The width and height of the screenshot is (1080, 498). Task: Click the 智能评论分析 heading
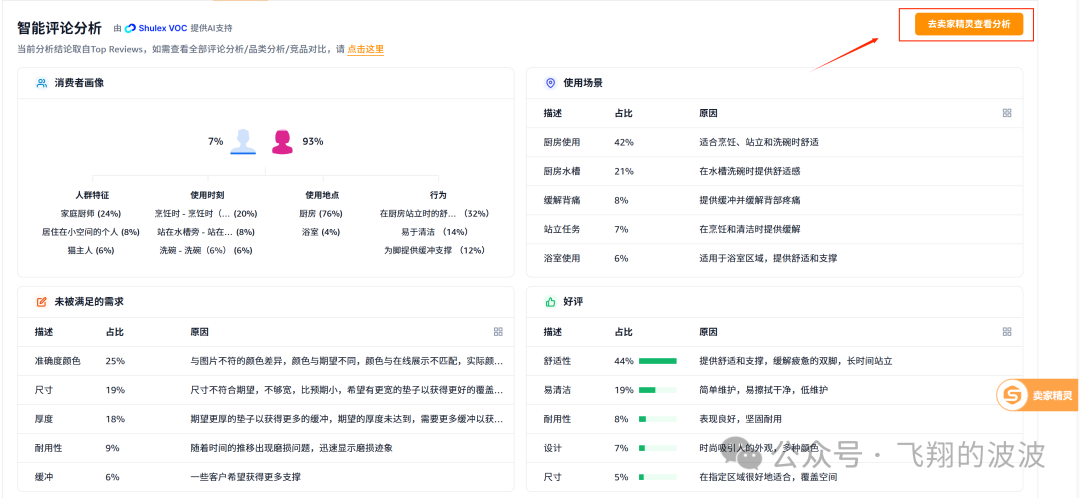point(59,28)
